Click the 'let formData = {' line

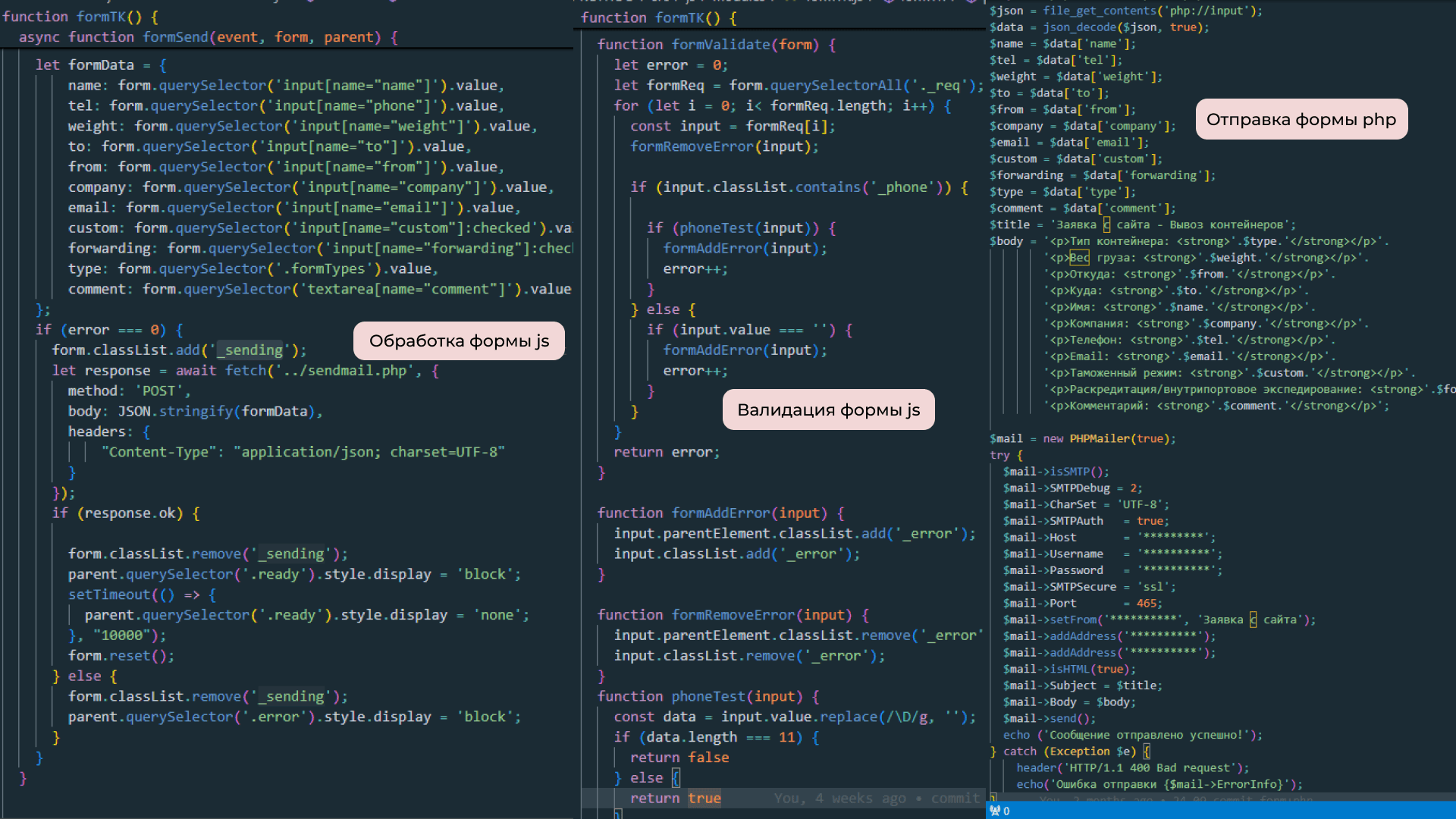tap(101, 65)
